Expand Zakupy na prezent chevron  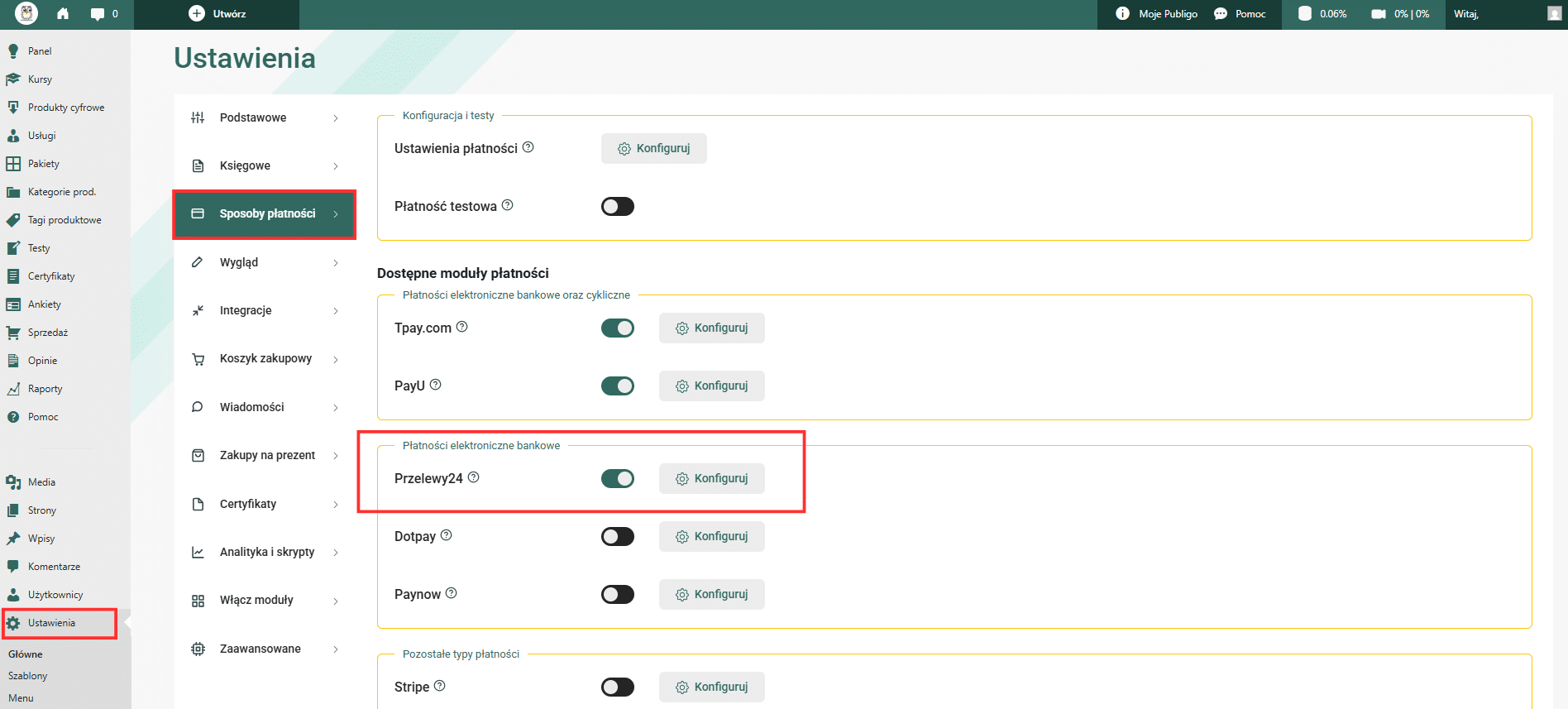pos(336,456)
